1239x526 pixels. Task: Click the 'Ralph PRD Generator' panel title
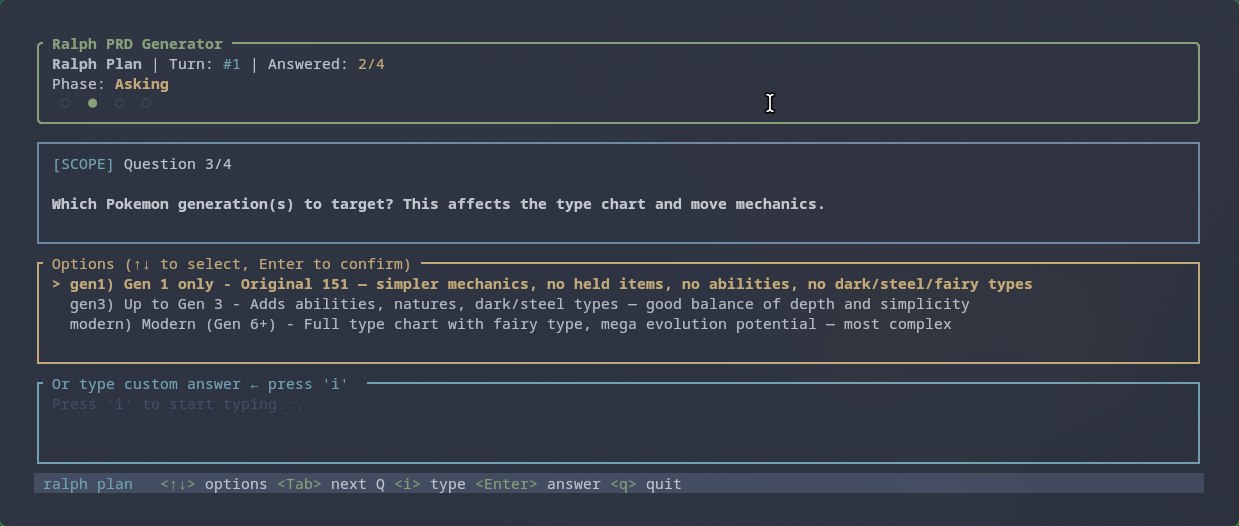tap(137, 44)
